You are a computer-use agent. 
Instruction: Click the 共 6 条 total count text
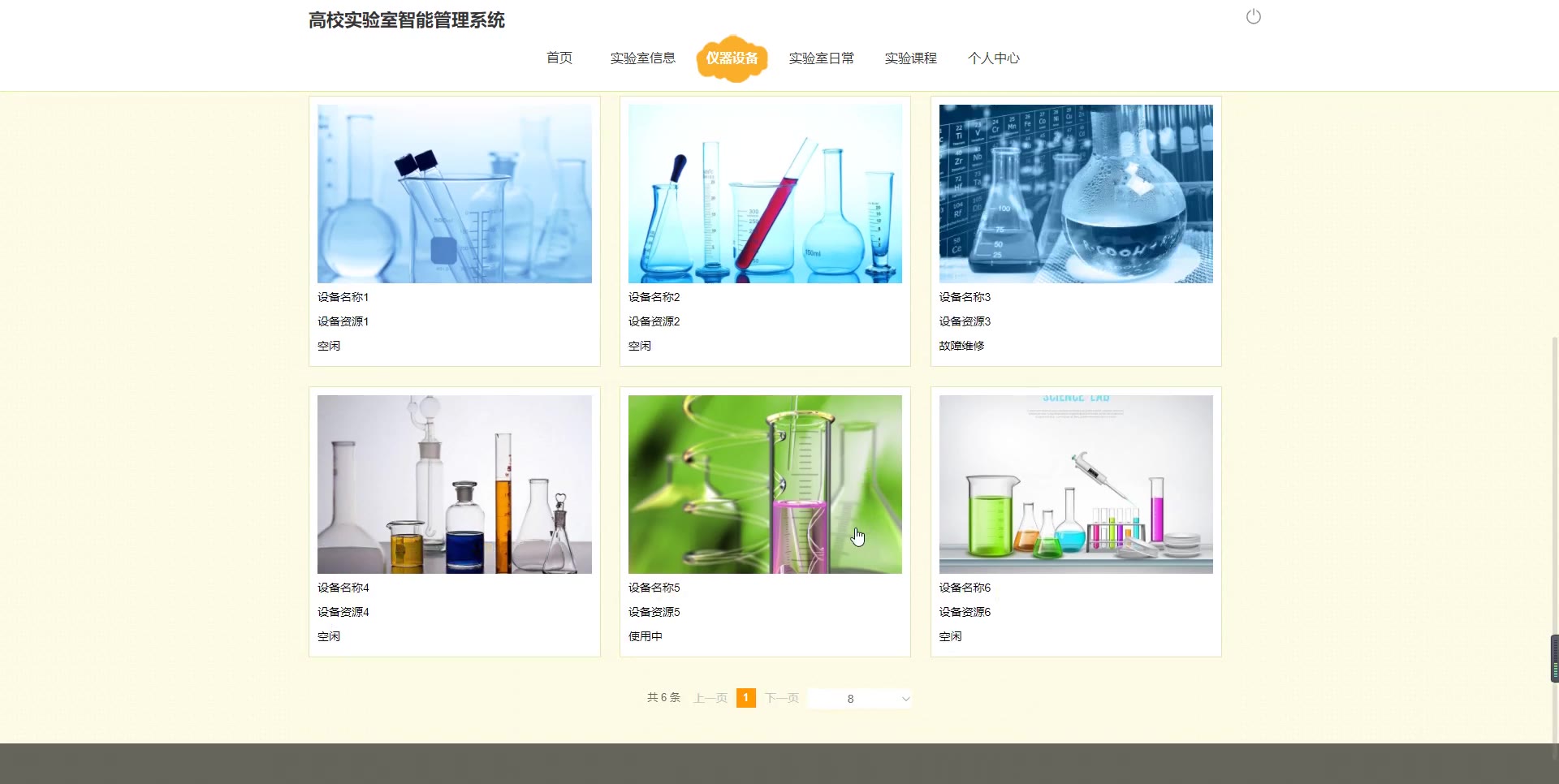[x=663, y=698]
